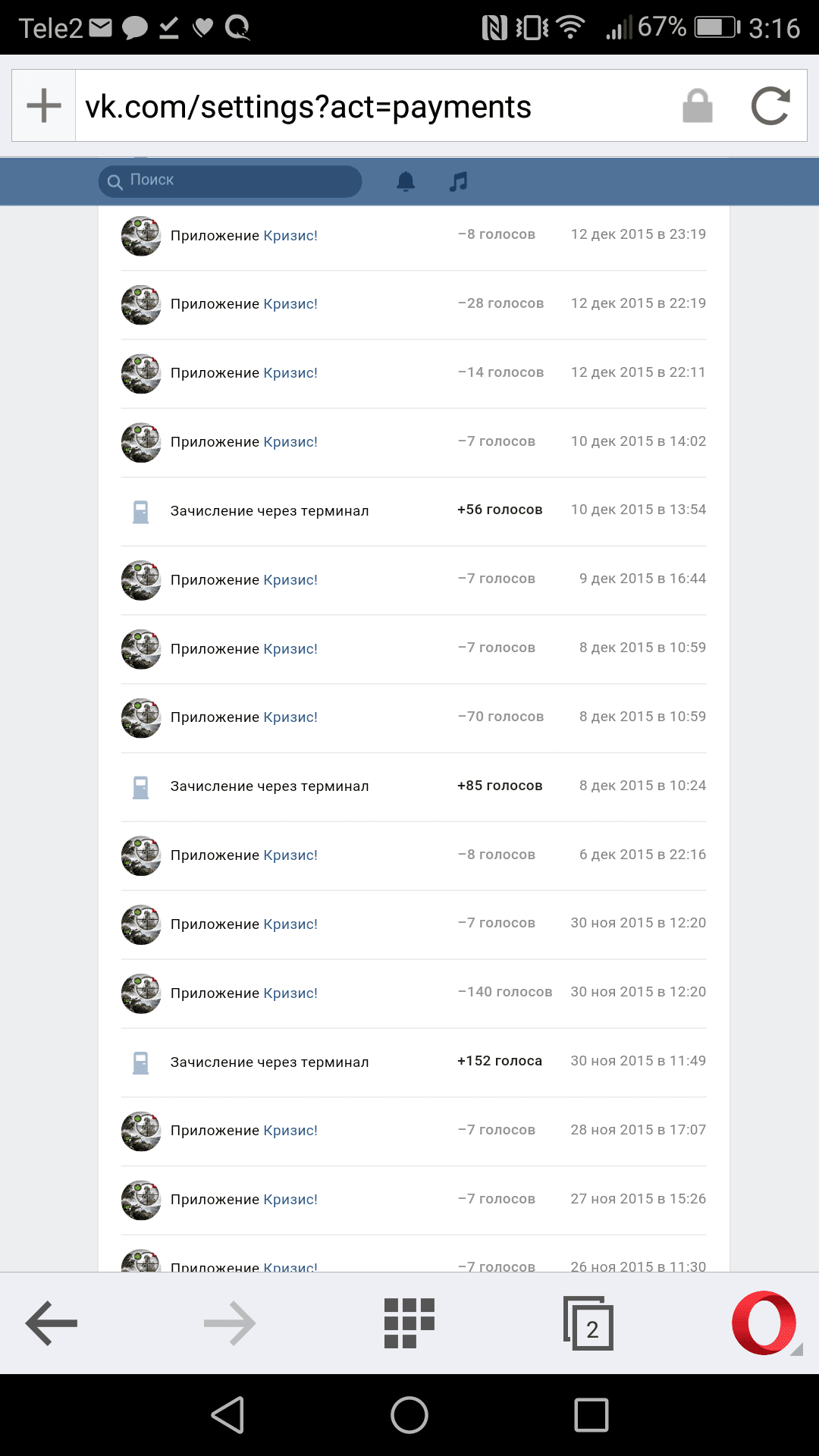This screenshot has width=819, height=1456.
Task: Open the VK music note icon
Action: [x=458, y=181]
